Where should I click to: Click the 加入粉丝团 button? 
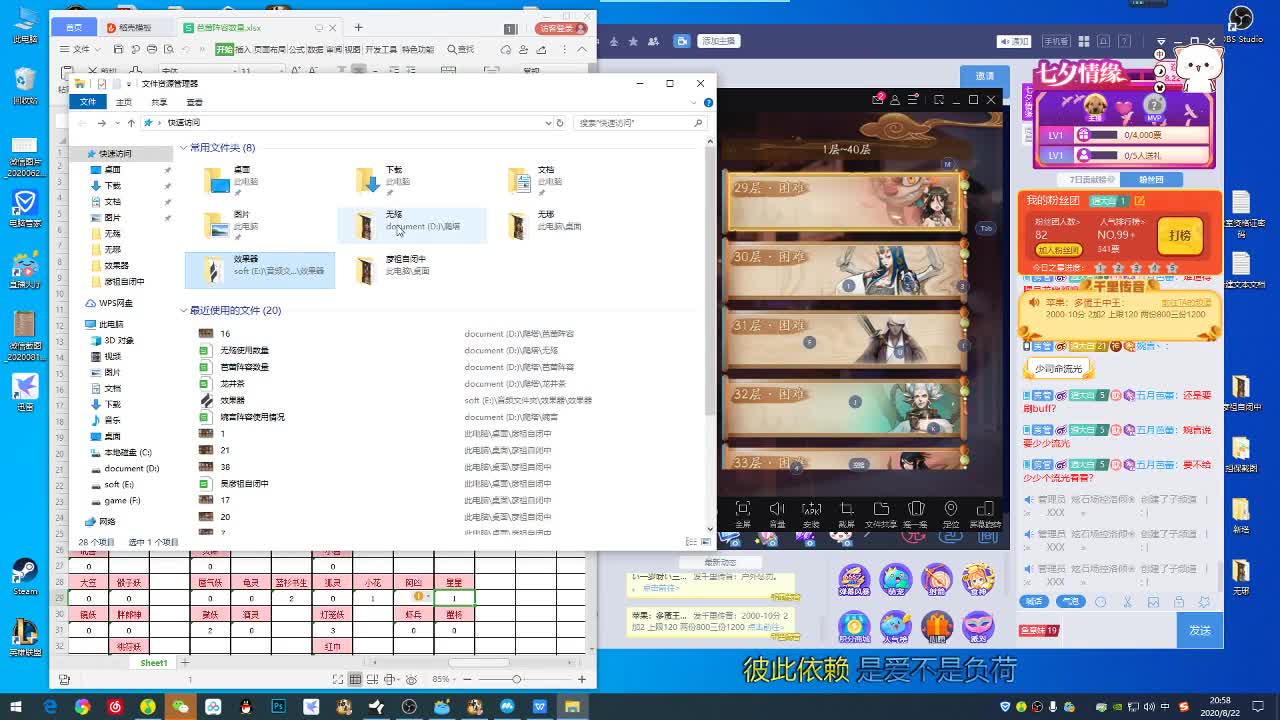point(1059,250)
